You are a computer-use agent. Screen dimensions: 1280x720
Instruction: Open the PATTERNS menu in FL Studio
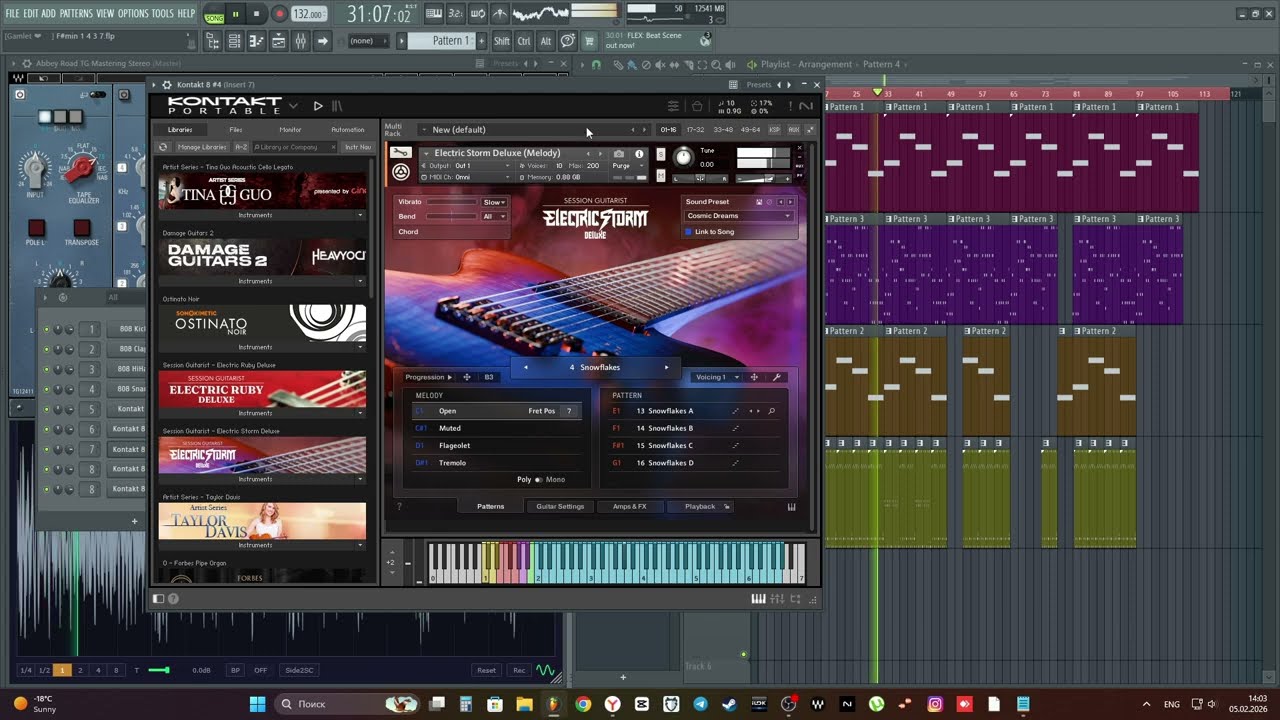pyautogui.click(x=76, y=13)
